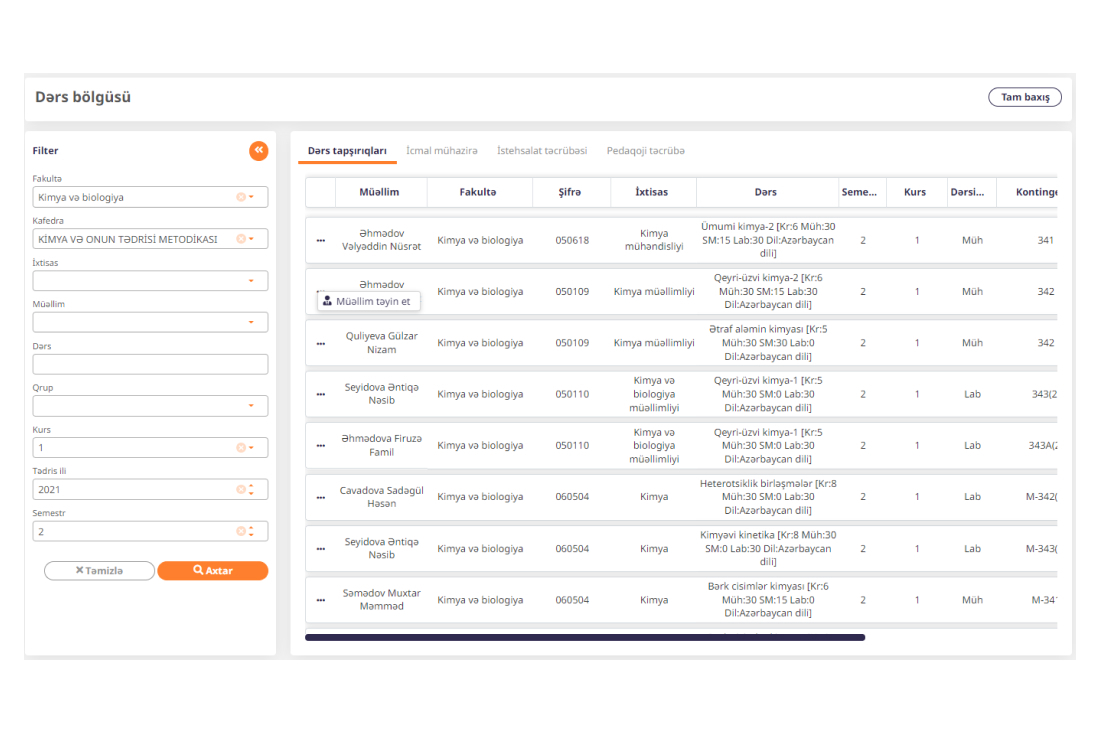1100x734 pixels.
Task: Clear the Kafedra field selection
Action: (x=240, y=239)
